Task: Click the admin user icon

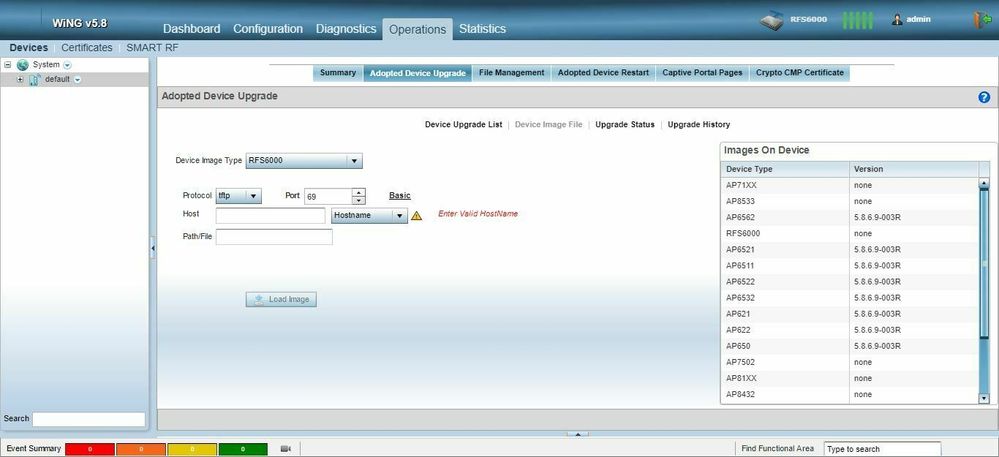Action: [897, 20]
